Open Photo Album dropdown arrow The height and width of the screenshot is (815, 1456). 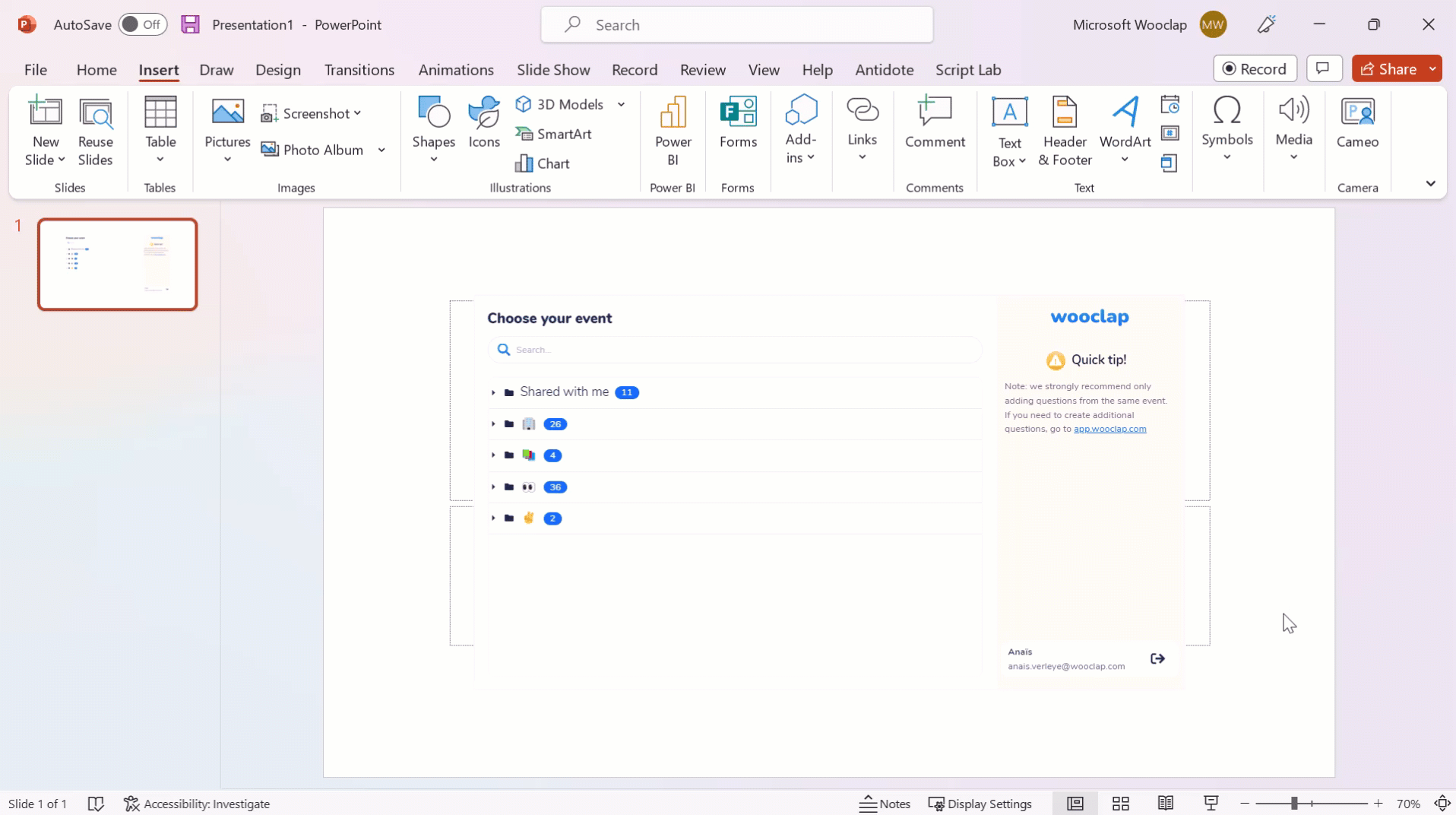pyautogui.click(x=381, y=150)
